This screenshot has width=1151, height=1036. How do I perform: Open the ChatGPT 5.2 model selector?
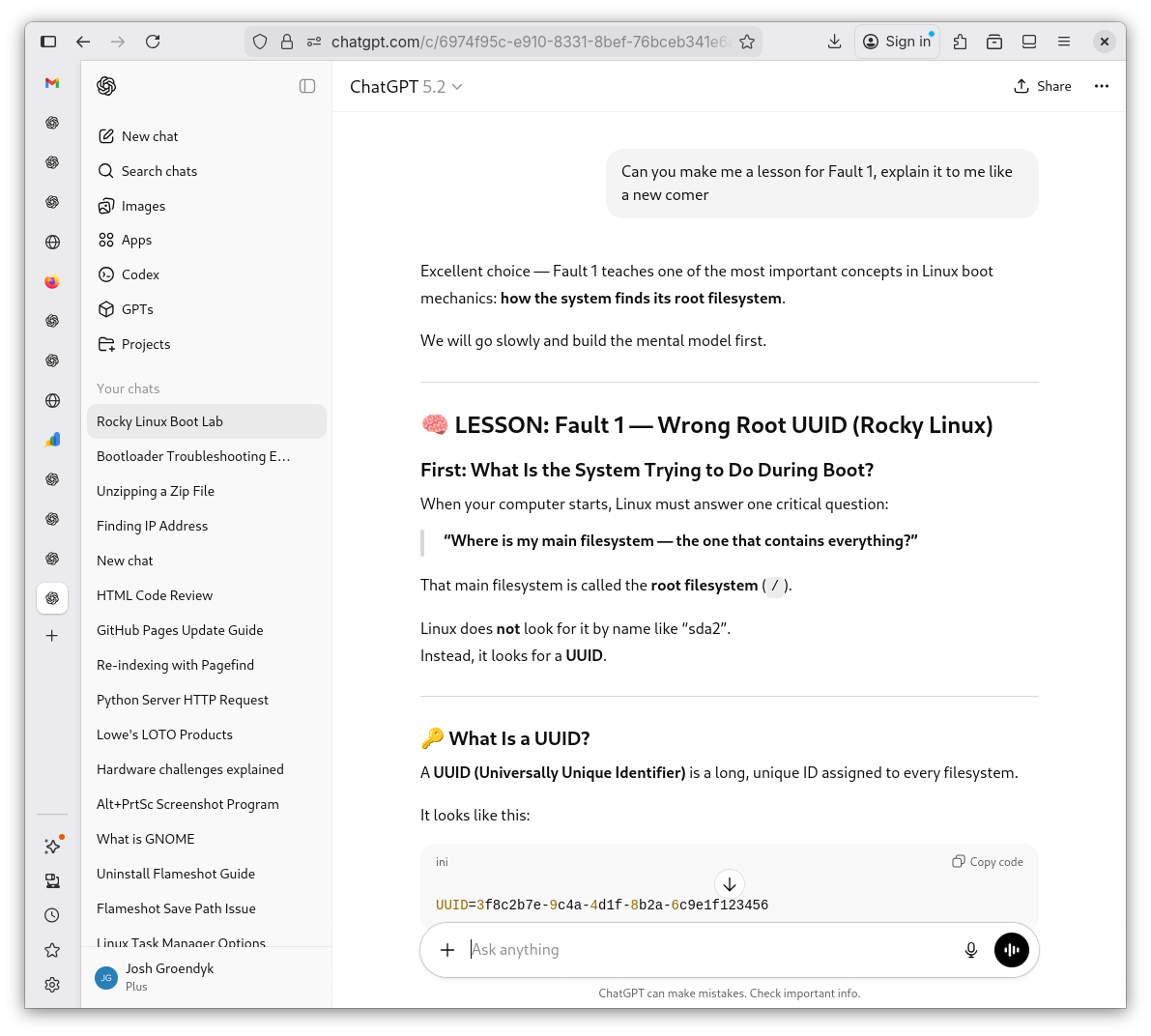pos(406,86)
